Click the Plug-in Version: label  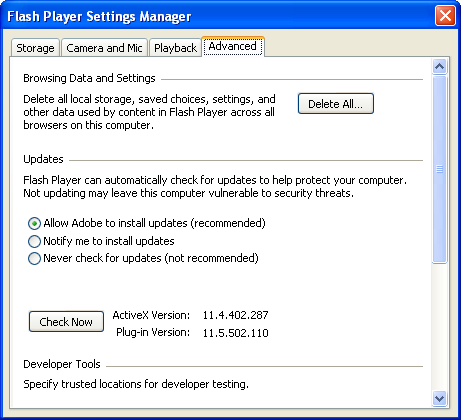coord(153,332)
